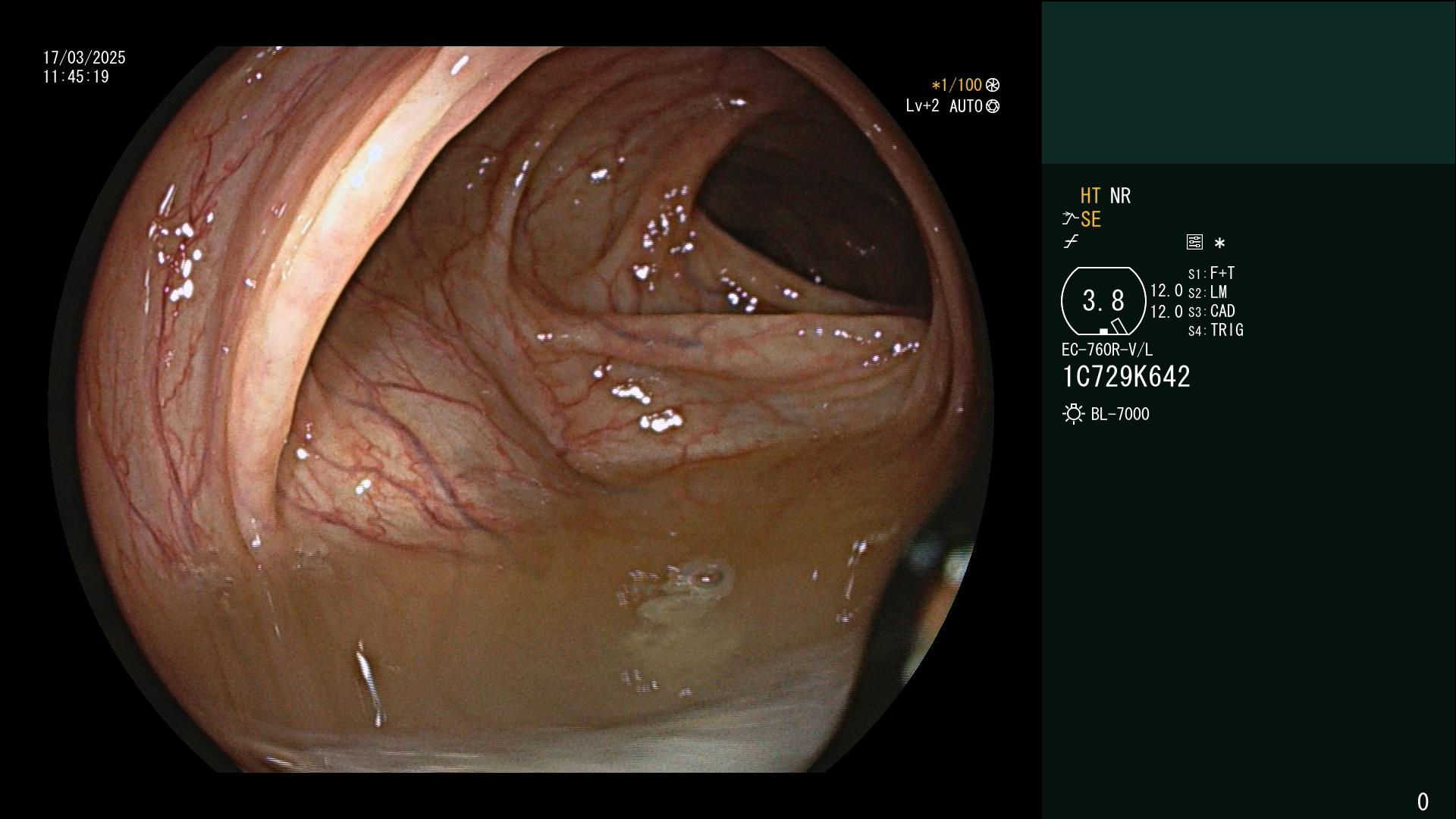Click the iris aperture icon beside AUTO
Image resolution: width=1456 pixels, height=819 pixels.
(x=993, y=107)
